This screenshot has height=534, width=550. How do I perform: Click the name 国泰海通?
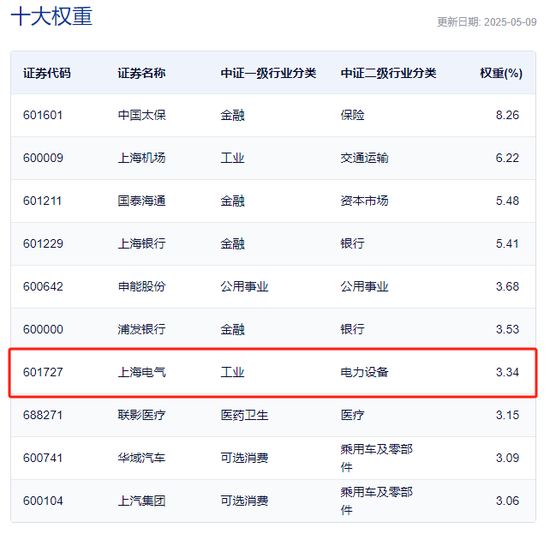pos(142,201)
